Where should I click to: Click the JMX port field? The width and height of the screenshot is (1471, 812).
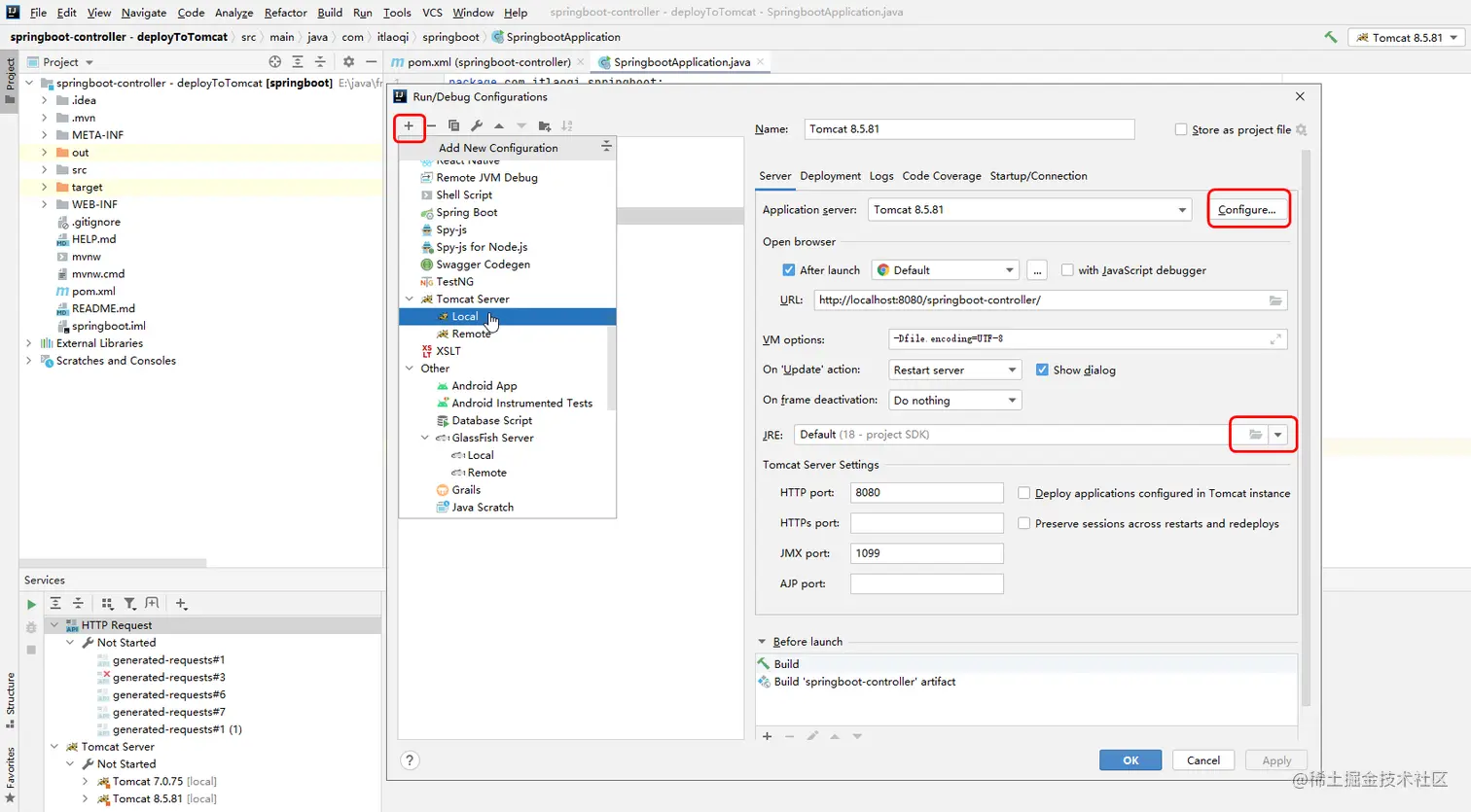point(926,553)
